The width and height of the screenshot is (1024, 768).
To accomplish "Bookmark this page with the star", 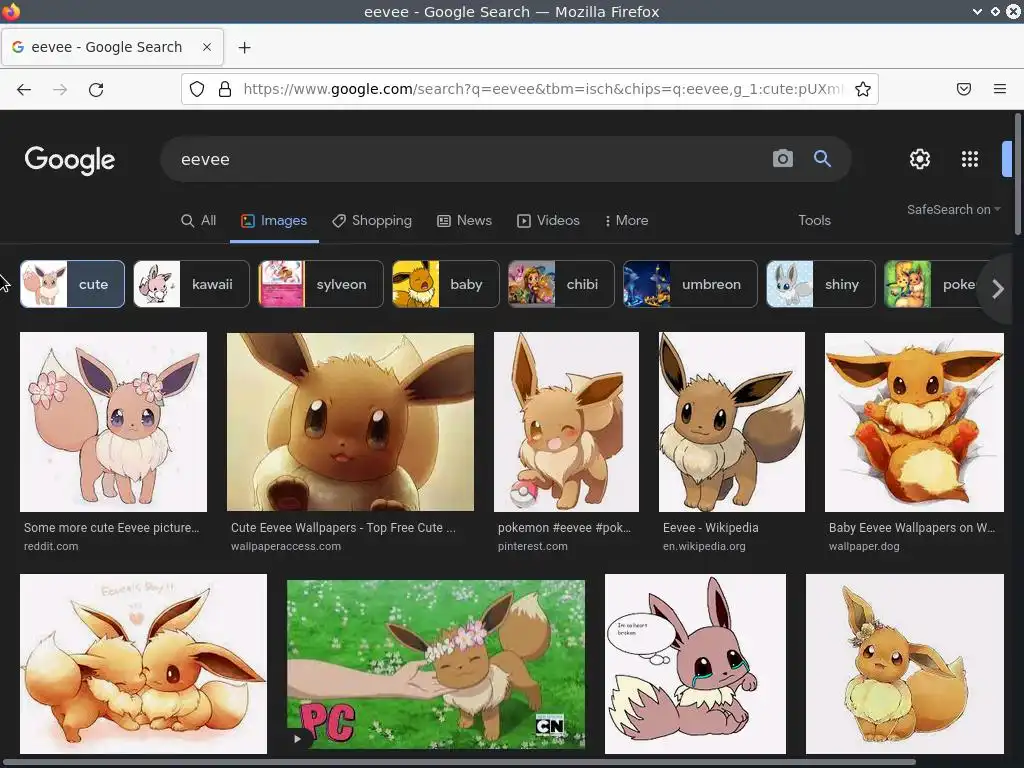I will tap(863, 89).
